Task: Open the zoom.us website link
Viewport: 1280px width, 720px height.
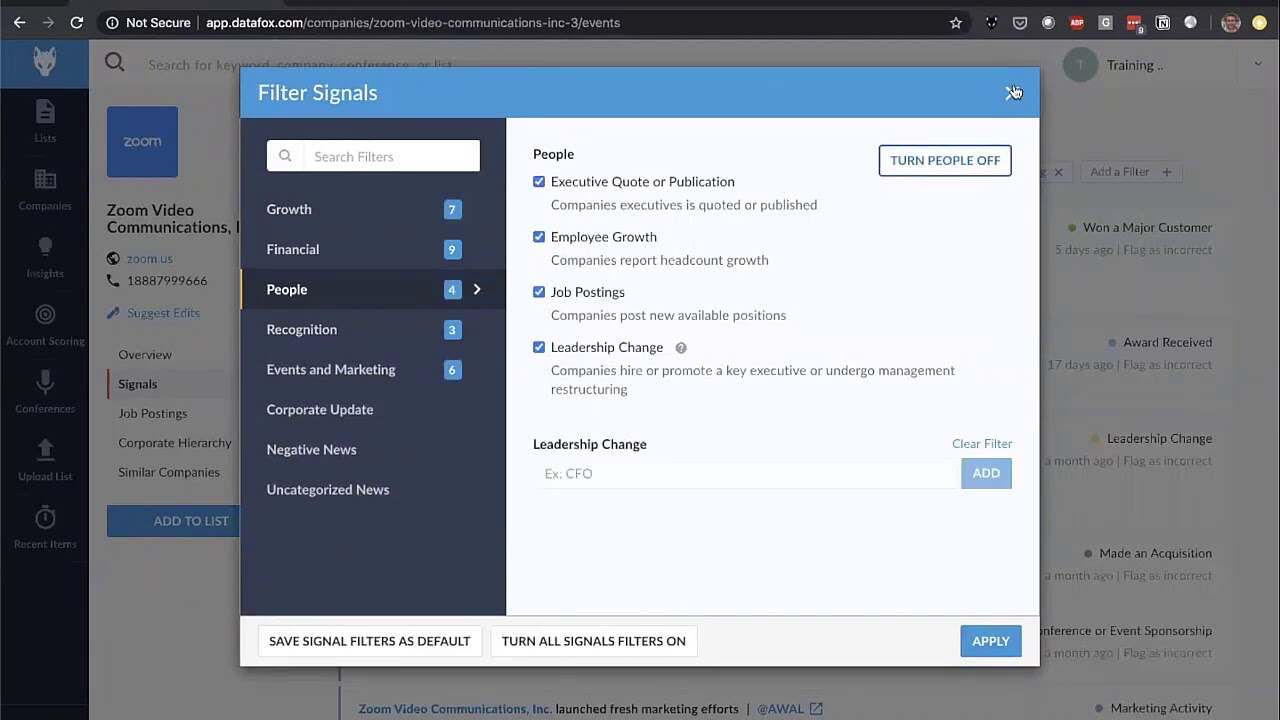Action: point(149,259)
